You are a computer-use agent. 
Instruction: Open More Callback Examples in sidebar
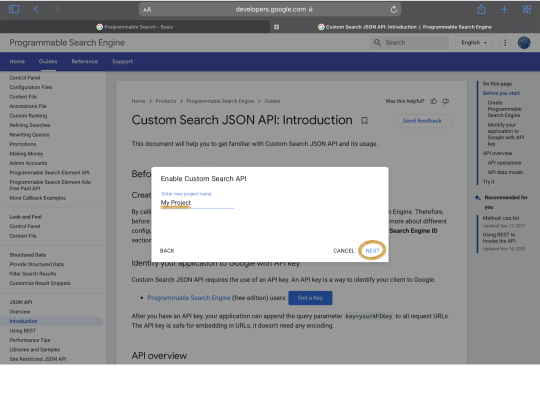point(38,198)
